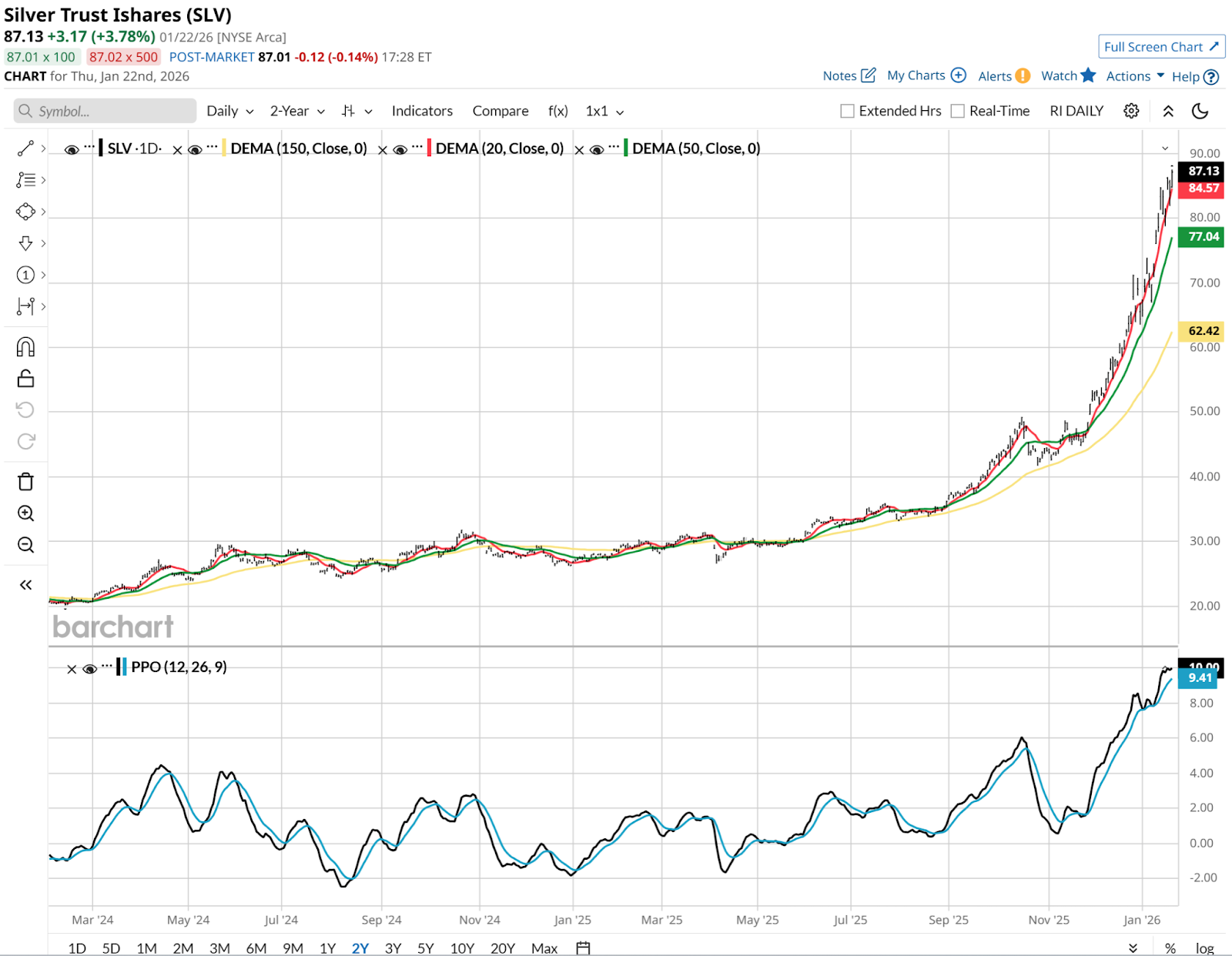Collapse the left drawing toolbar

pos(25,585)
